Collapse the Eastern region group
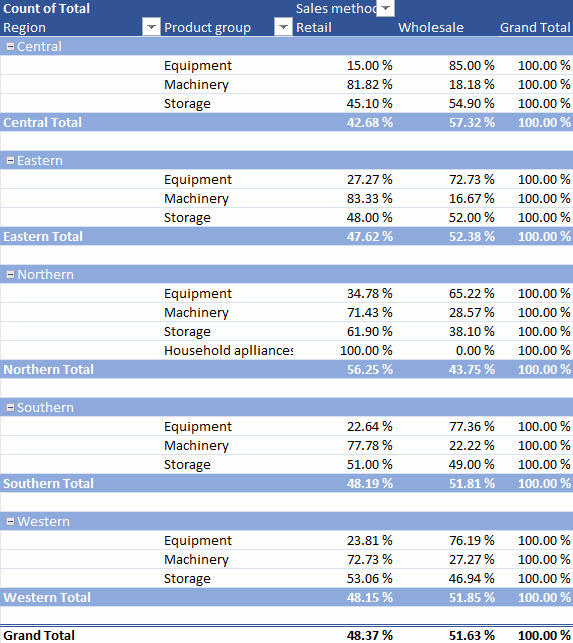The image size is (573, 643). [11, 161]
